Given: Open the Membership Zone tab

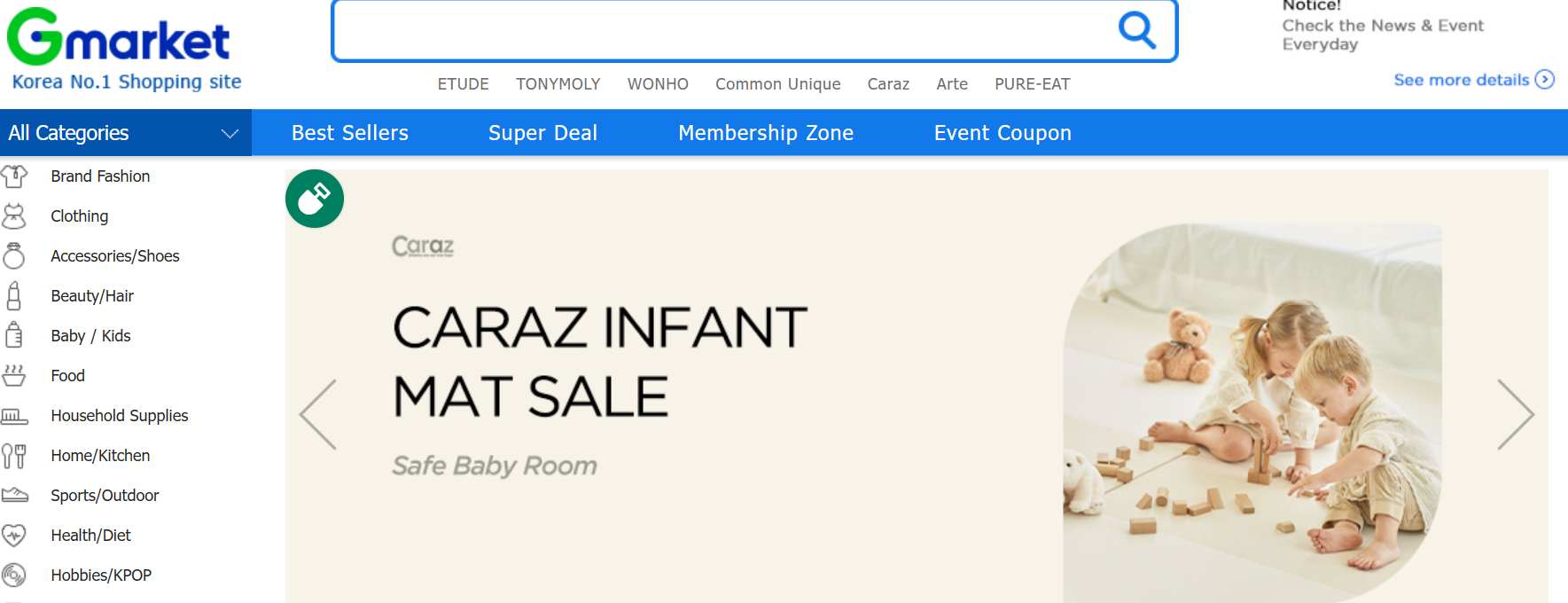Looking at the screenshot, I should [766, 133].
